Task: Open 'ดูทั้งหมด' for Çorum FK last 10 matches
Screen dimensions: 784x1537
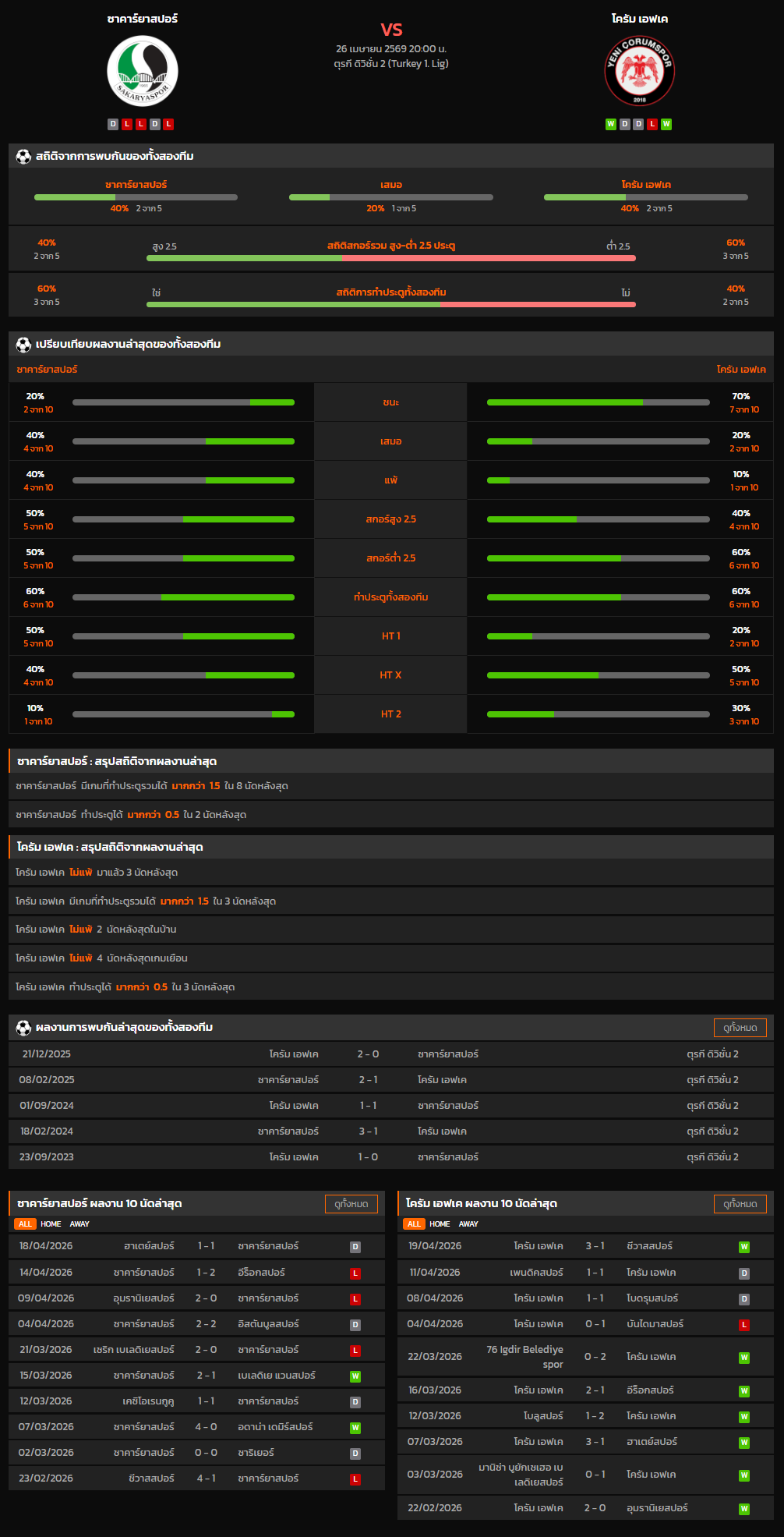Action: click(740, 1204)
